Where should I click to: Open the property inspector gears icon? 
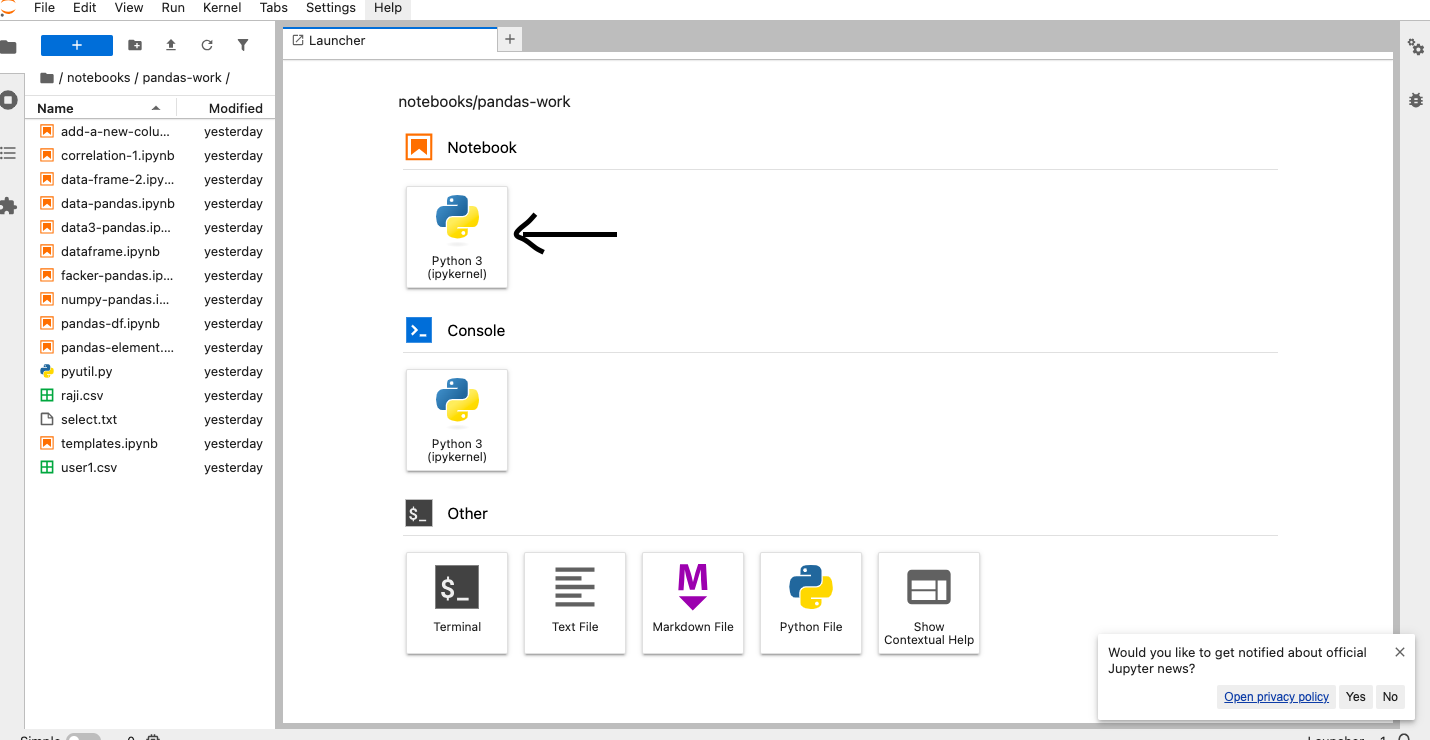(1416, 47)
